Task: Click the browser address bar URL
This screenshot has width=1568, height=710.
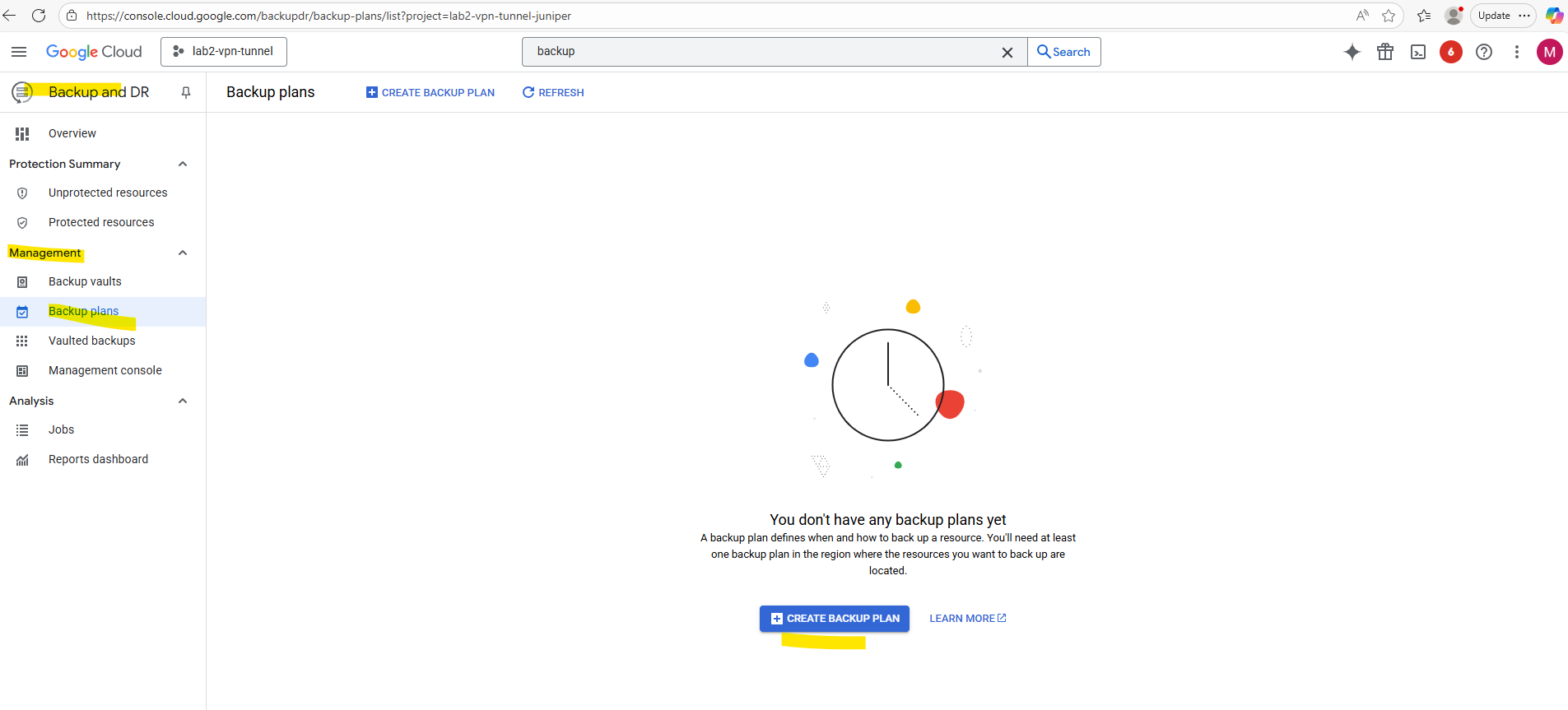Action: pos(328,16)
